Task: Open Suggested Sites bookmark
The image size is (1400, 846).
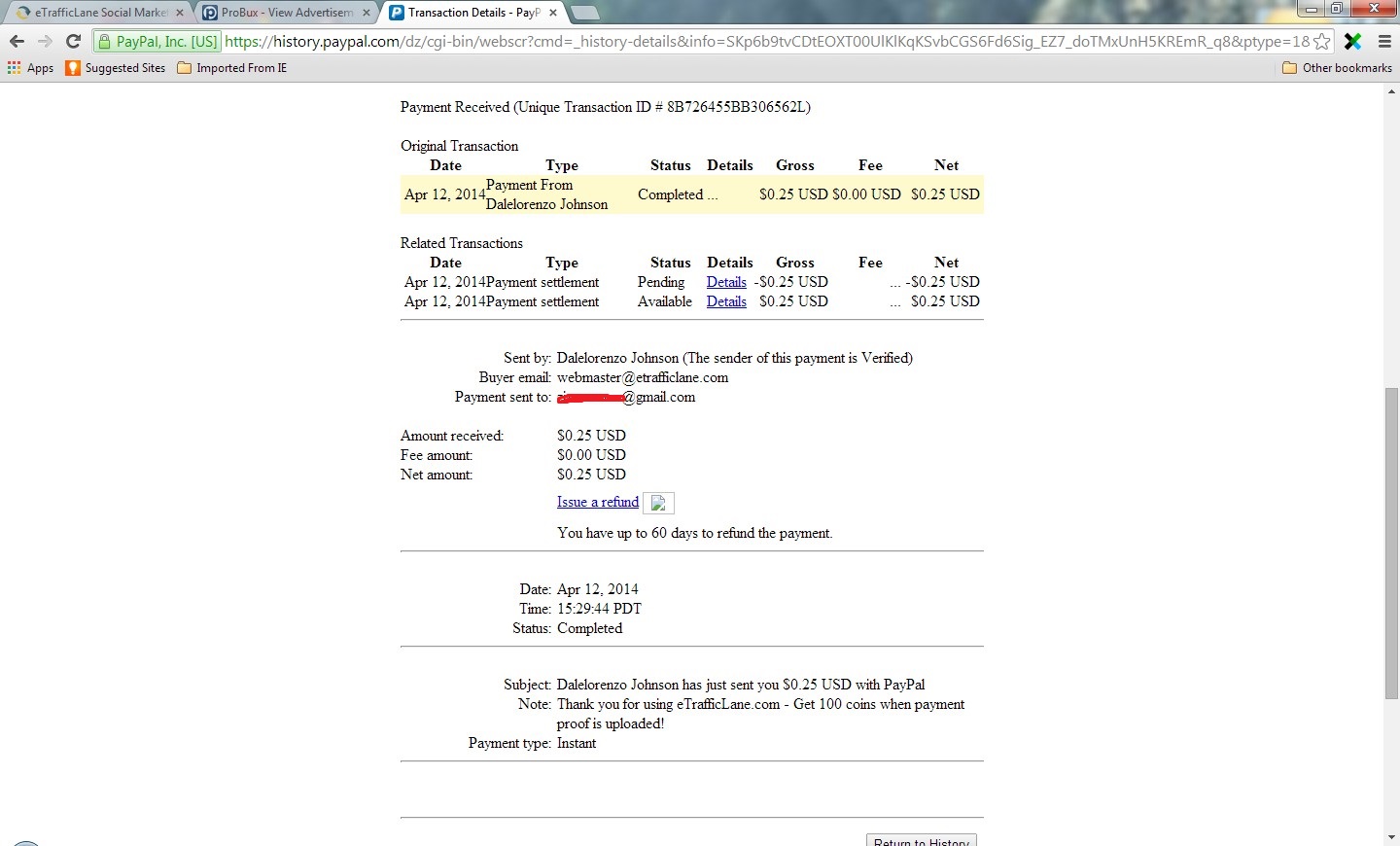Action: [x=116, y=68]
